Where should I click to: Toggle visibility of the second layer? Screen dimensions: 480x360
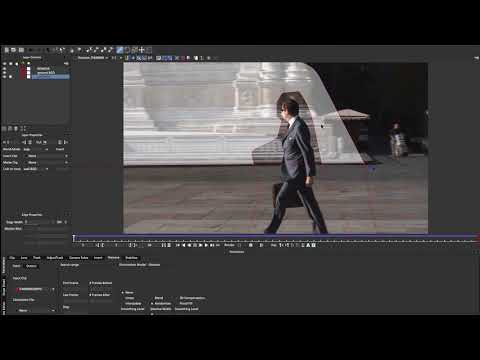[x=4, y=73]
